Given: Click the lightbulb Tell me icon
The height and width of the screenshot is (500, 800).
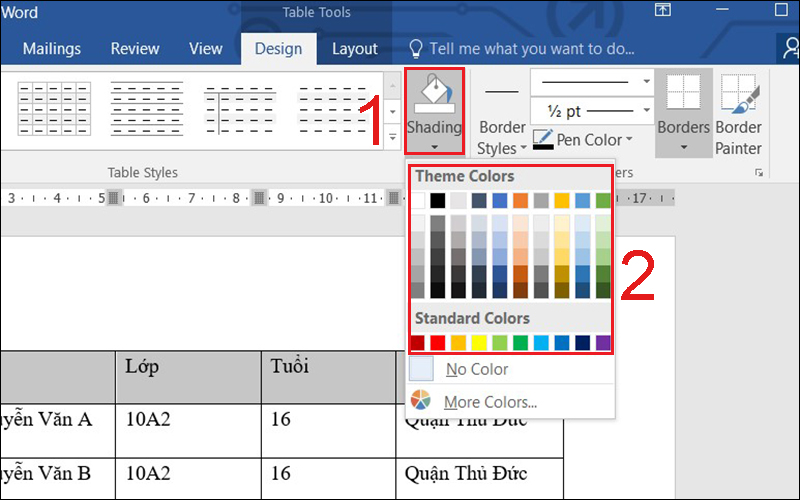Looking at the screenshot, I should coord(416,48).
